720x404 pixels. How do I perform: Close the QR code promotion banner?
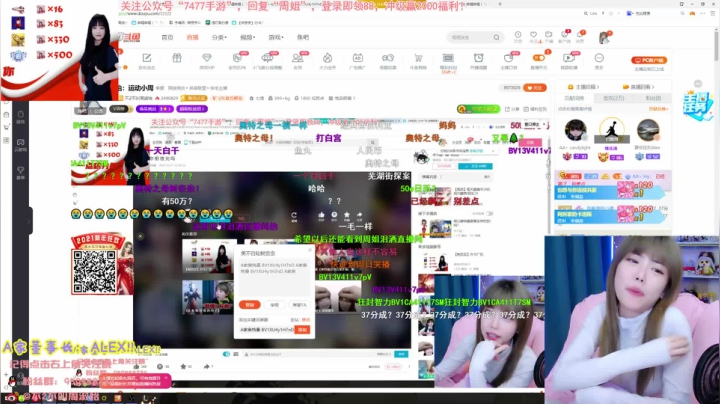(x=140, y=236)
